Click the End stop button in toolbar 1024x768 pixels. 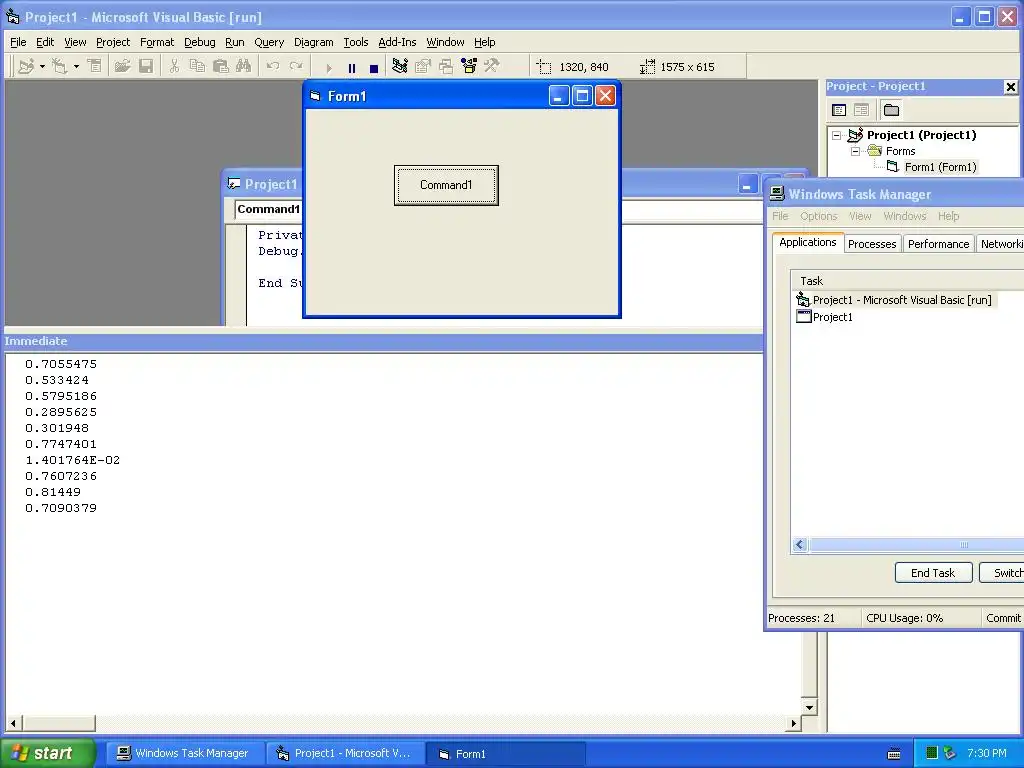(x=374, y=67)
